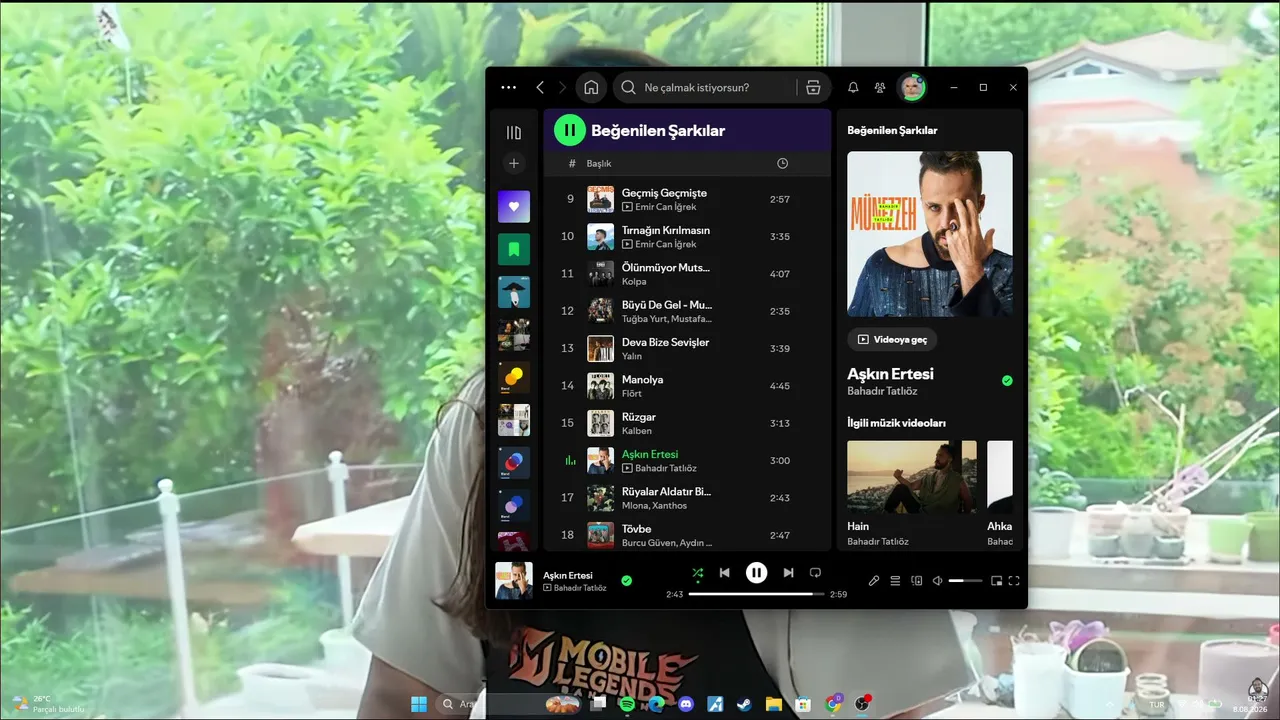The image size is (1280, 720).
Task: Open the Connect to a device icon
Action: [917, 580]
